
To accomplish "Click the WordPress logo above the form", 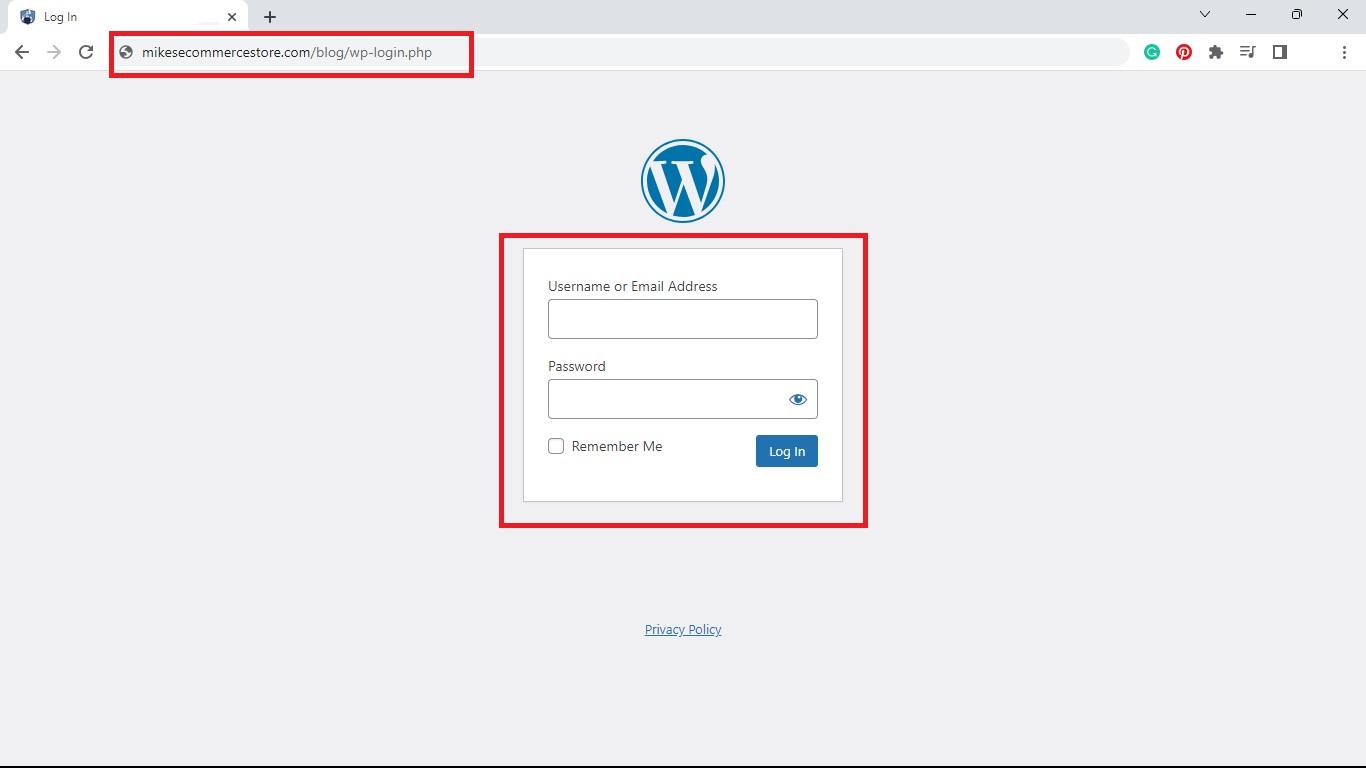I will click(x=683, y=181).
